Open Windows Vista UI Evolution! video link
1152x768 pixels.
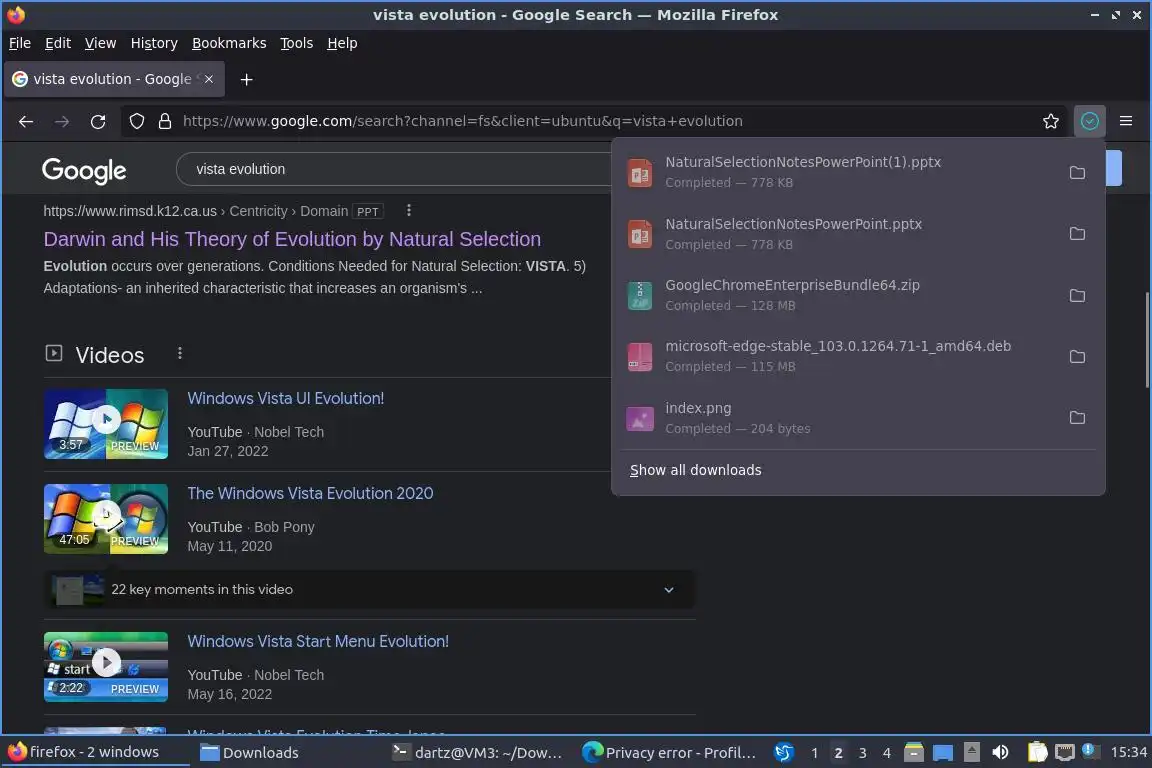click(286, 398)
